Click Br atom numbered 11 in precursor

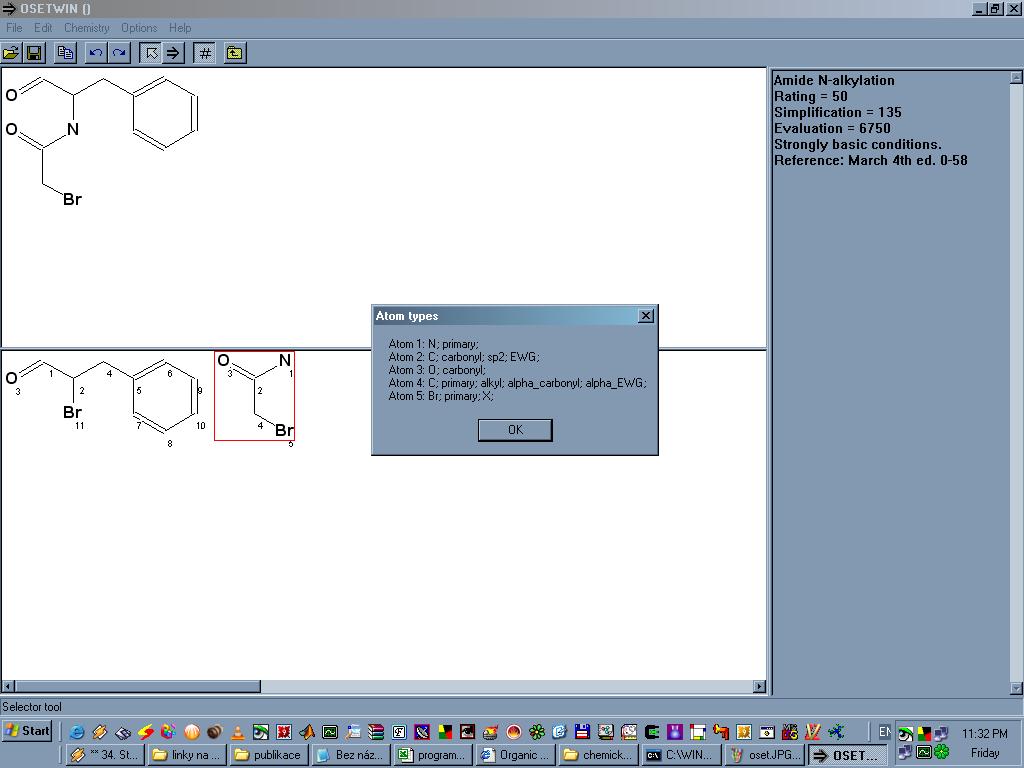pyautogui.click(x=72, y=412)
